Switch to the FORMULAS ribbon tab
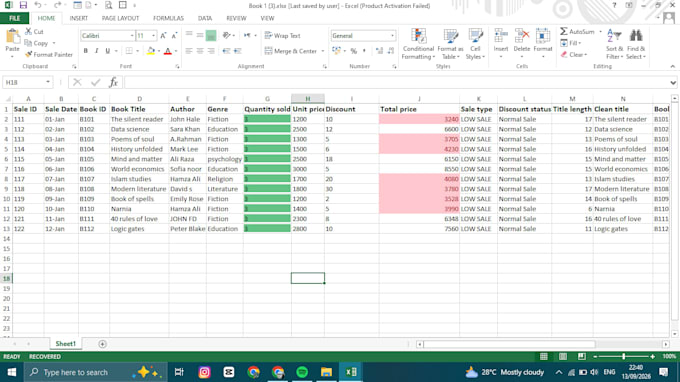 click(168, 18)
